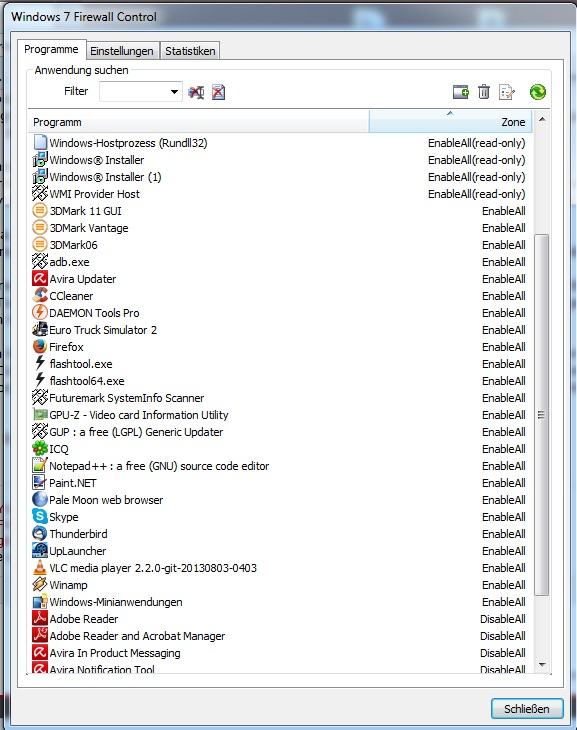This screenshot has width=577, height=730.
Task: Click EnableAll(read-only) zone for WMI Provider Host
Action: pos(476,194)
